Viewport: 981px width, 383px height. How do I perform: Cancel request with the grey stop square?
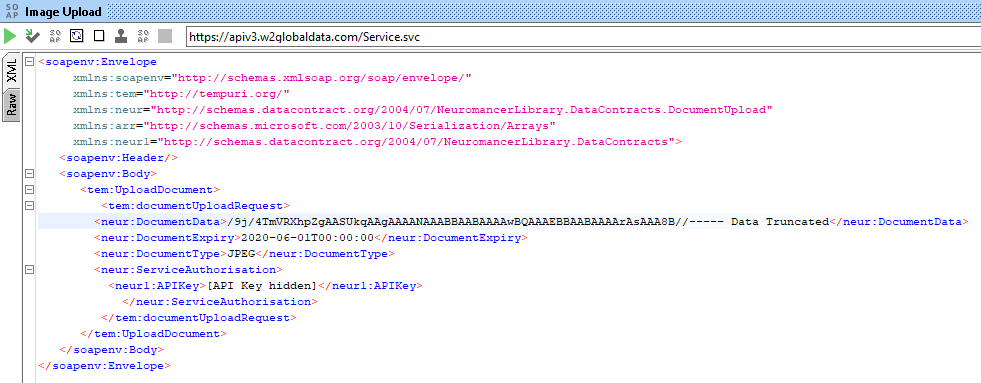(165, 36)
